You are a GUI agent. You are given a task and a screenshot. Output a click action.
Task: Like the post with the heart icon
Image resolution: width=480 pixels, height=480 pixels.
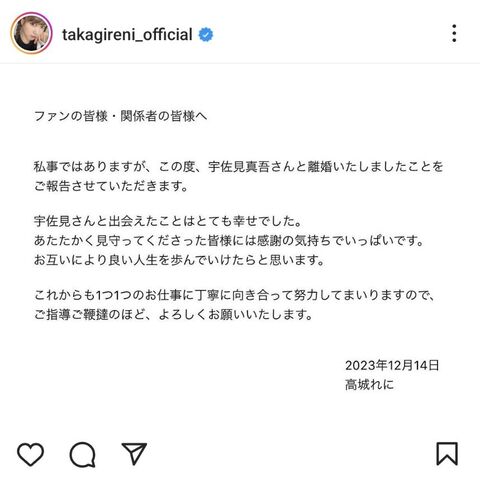tap(30, 454)
